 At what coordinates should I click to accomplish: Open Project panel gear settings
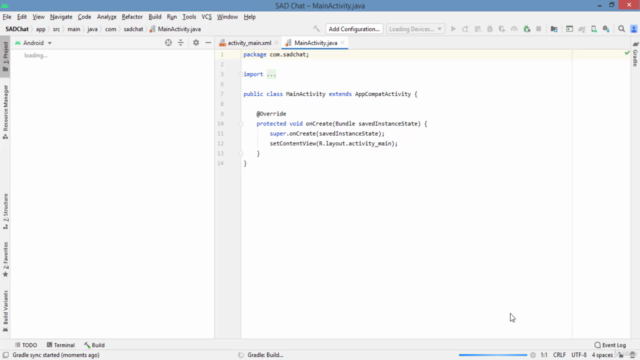pos(196,42)
